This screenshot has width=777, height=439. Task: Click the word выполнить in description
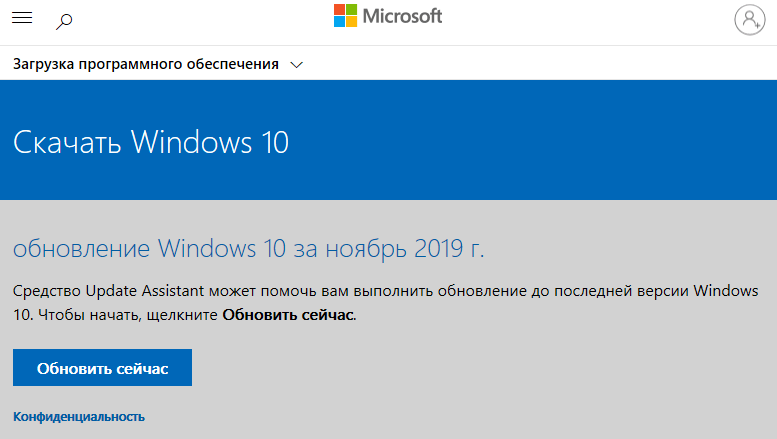click(393, 291)
